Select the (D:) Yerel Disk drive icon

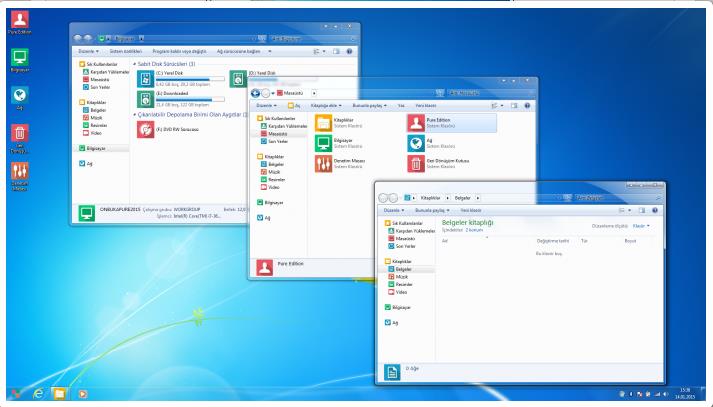pyautogui.click(x=238, y=79)
